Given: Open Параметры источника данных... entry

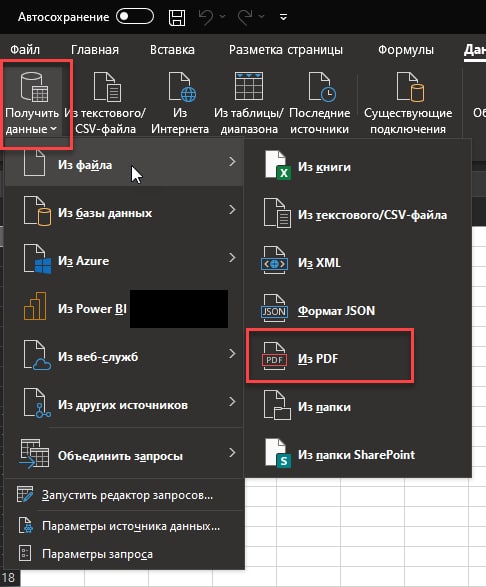Looking at the screenshot, I should [x=124, y=526].
